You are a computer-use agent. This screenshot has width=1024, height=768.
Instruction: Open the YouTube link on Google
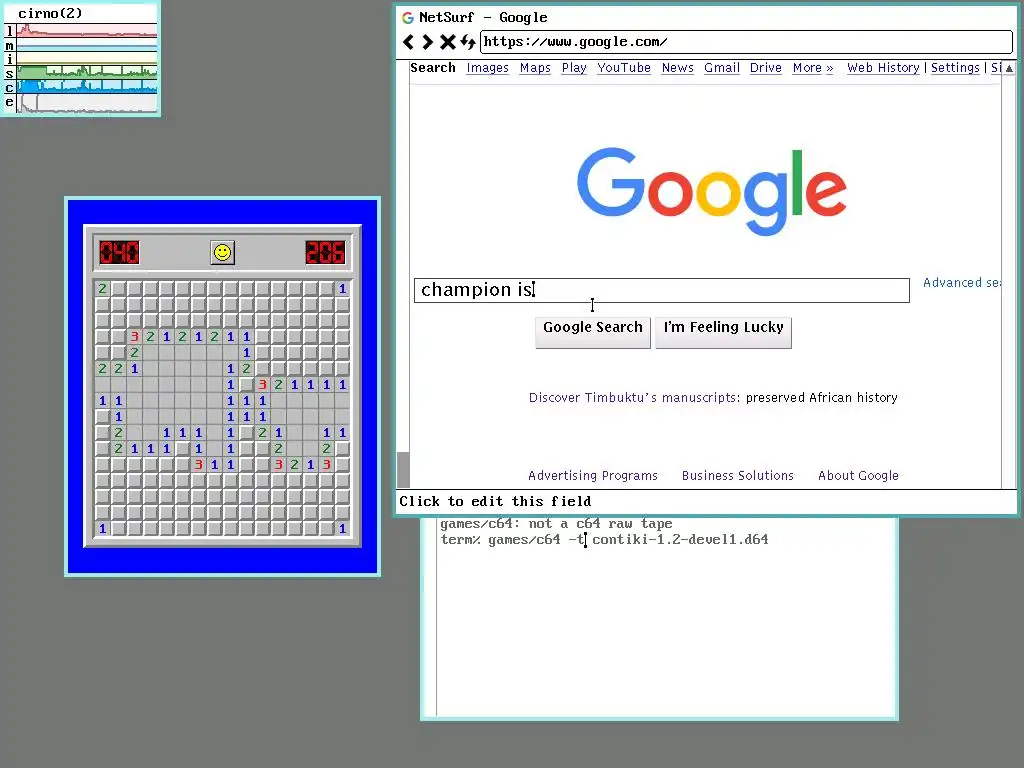click(x=624, y=68)
